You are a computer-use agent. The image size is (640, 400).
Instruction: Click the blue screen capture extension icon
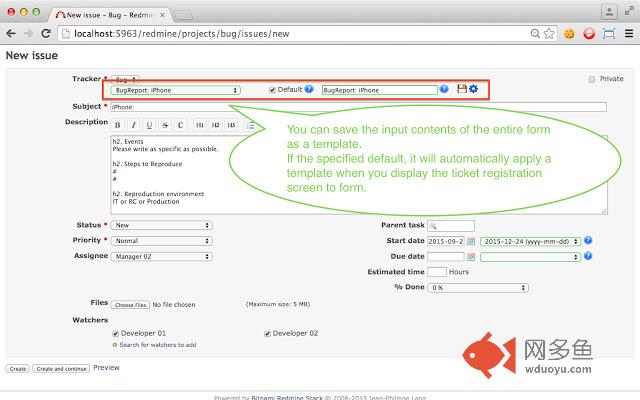pyautogui.click(x=609, y=33)
